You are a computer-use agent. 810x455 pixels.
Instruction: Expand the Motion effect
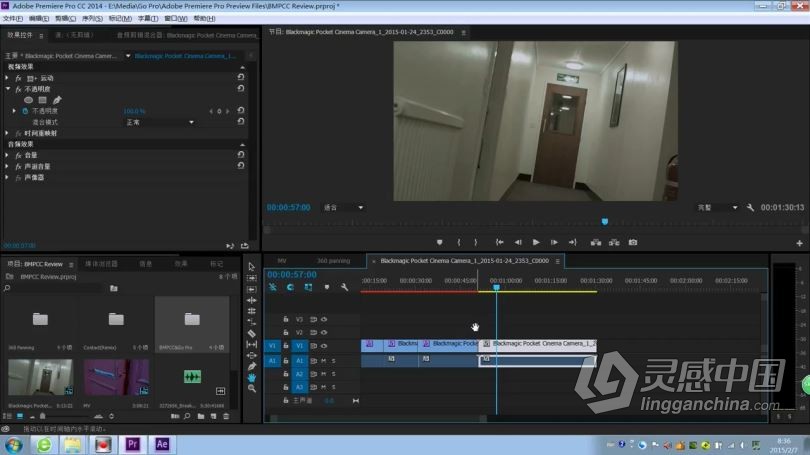point(7,78)
